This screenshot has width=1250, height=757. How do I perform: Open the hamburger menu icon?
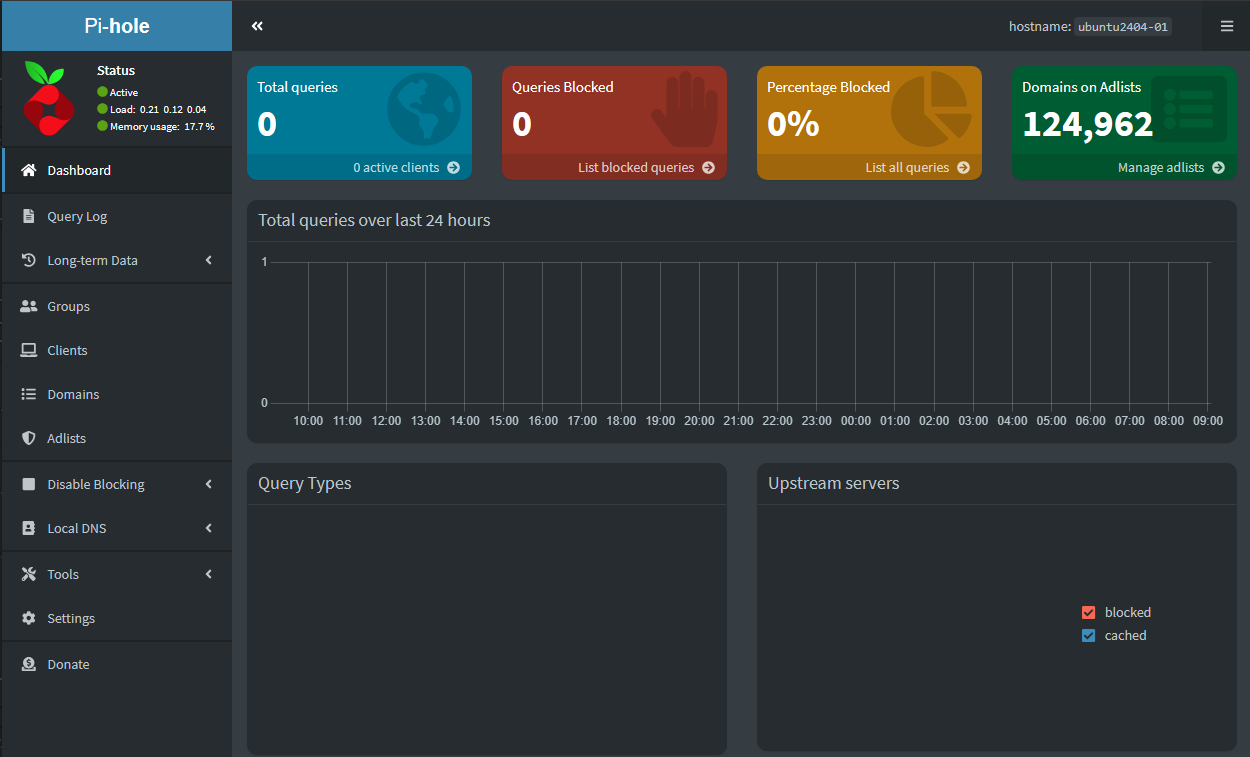(1227, 26)
